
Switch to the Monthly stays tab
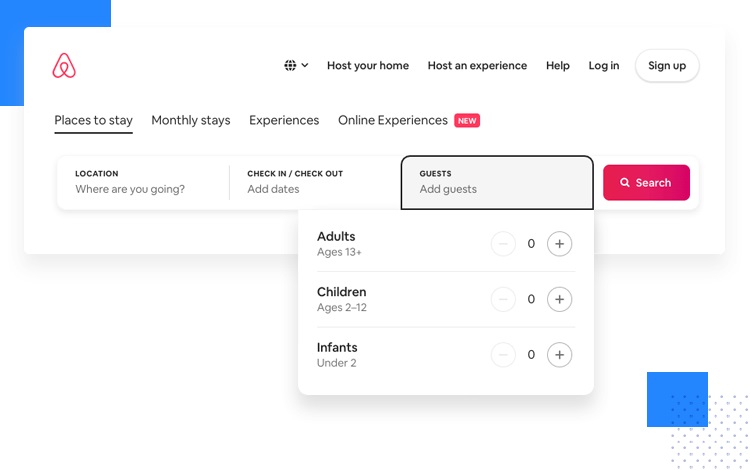(190, 120)
